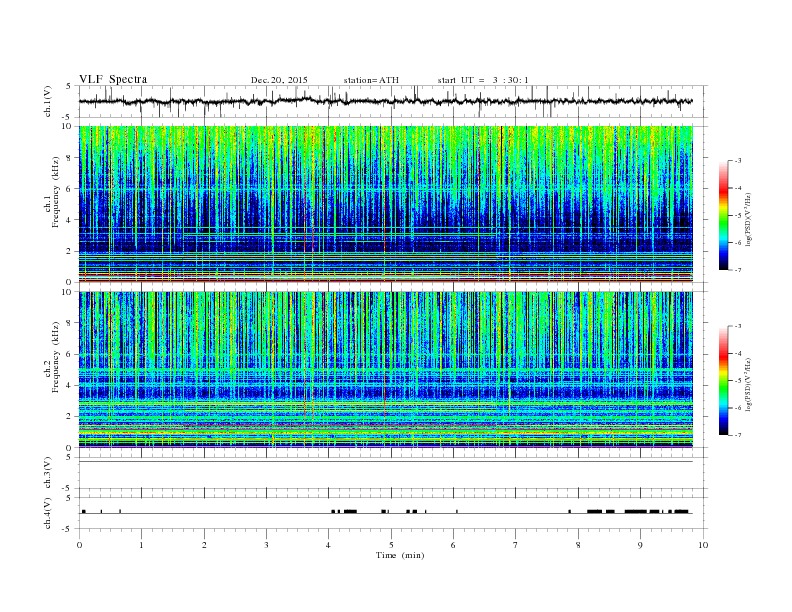Image resolution: width=792 pixels, height=612 pixels.
Task: Click the "6" time axis tick label
Action: pyautogui.click(x=453, y=545)
